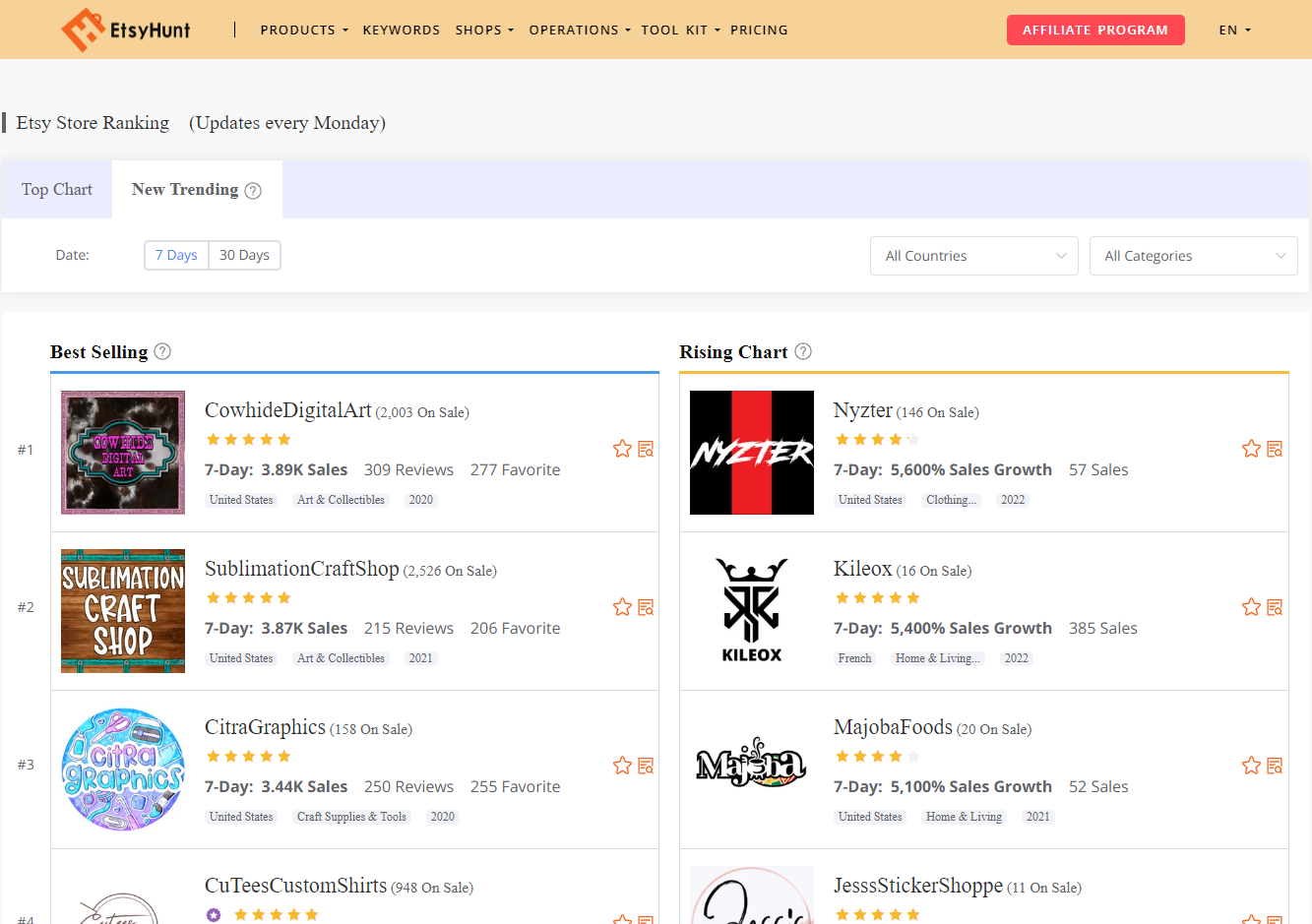
Task: Click the SublimationCraftShop logo thumbnail
Action: tap(122, 611)
